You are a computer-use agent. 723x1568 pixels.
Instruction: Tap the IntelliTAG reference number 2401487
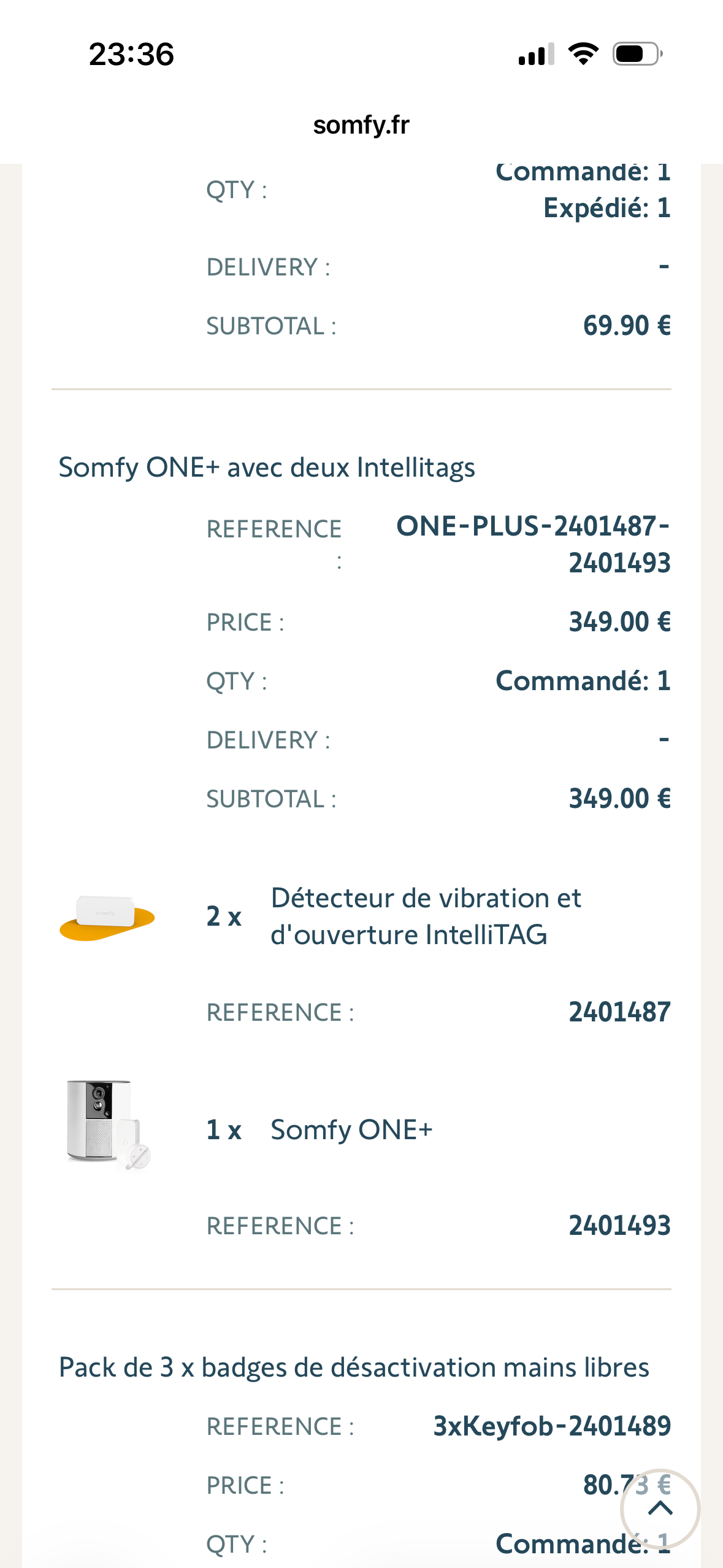point(619,1012)
